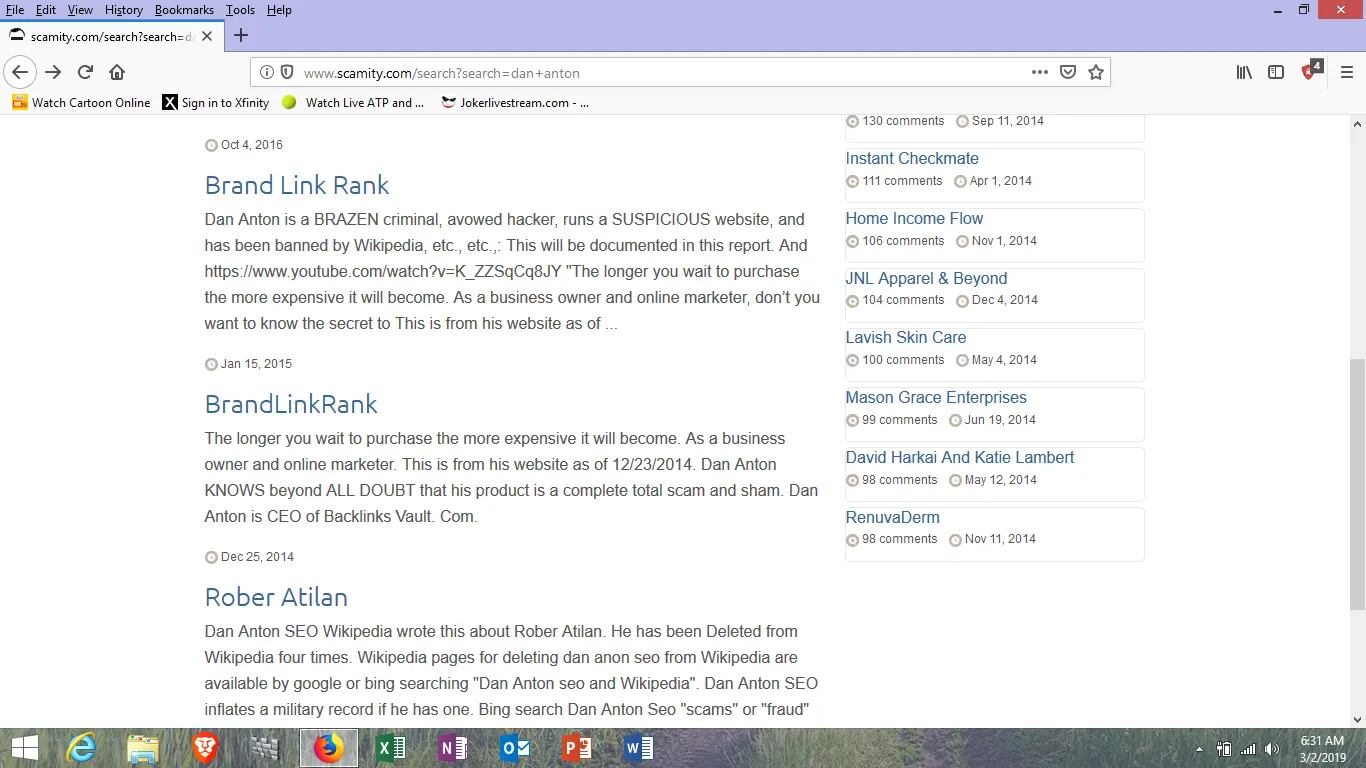Launch OneNote from the taskbar
Viewport: 1366px width, 768px height.
click(x=453, y=748)
